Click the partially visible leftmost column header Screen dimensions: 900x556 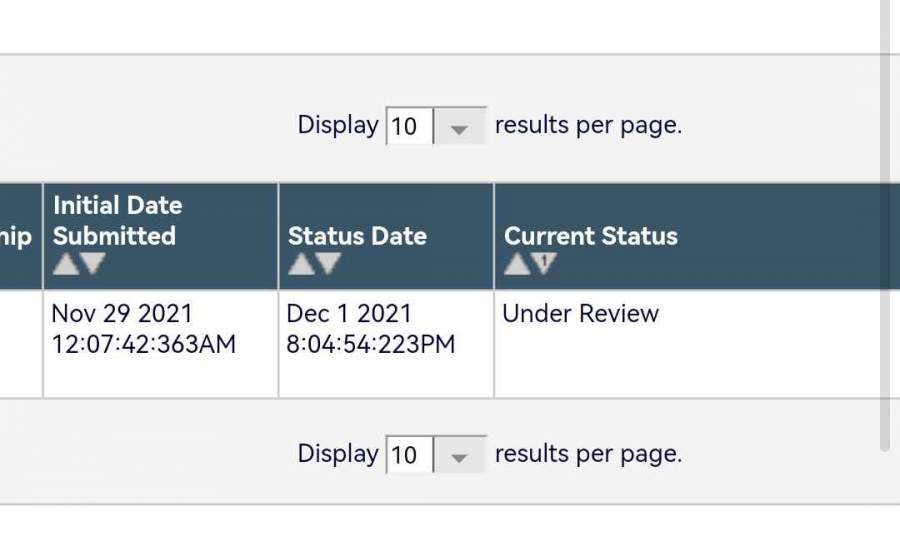pyautogui.click(x=20, y=236)
